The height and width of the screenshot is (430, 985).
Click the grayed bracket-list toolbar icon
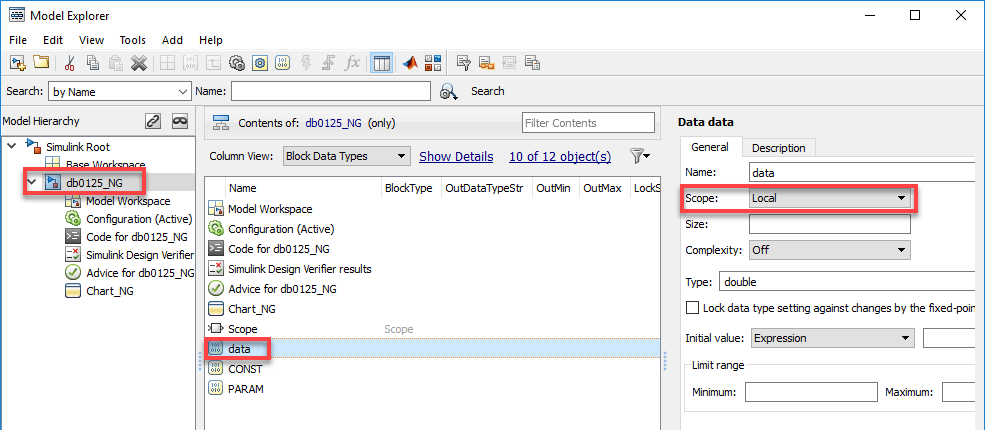(x=509, y=63)
